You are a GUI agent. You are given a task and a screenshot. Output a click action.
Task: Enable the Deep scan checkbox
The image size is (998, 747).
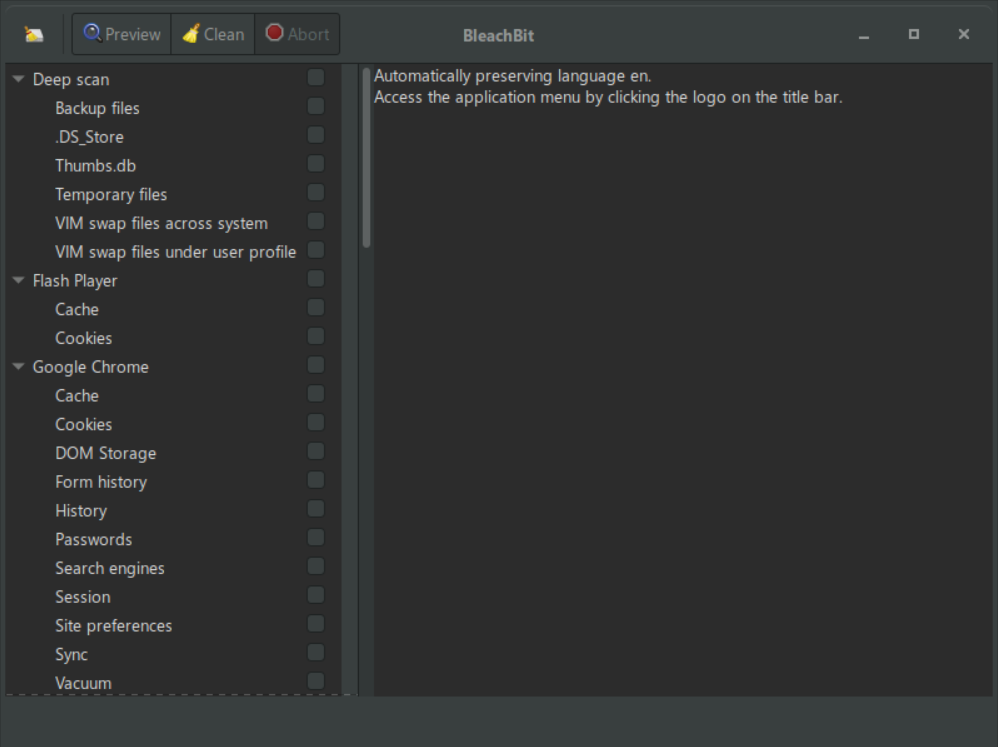316,78
